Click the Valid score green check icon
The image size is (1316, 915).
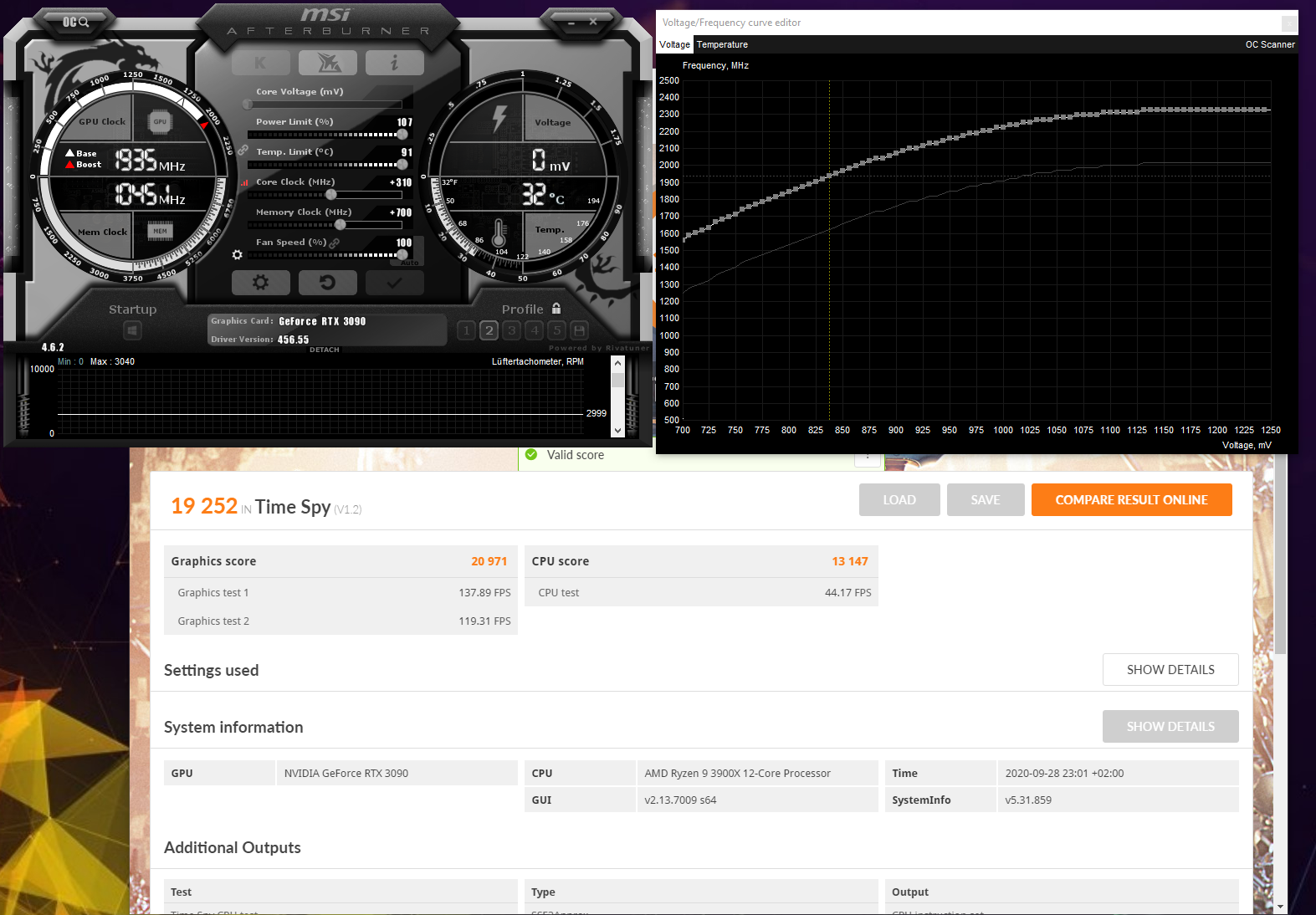point(531,455)
